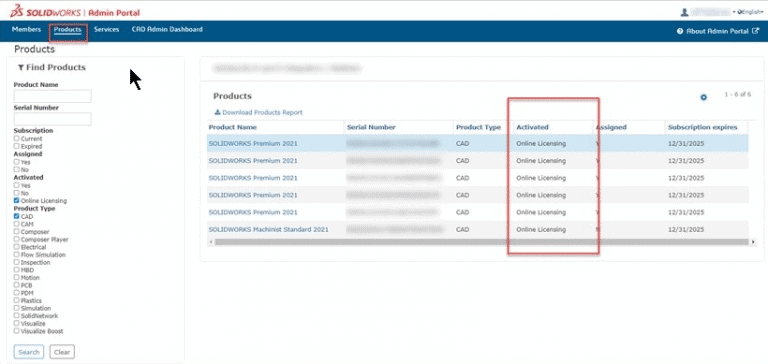This screenshot has height=364, width=768.
Task: Sort by Subscription expires column header
Action: [702, 127]
